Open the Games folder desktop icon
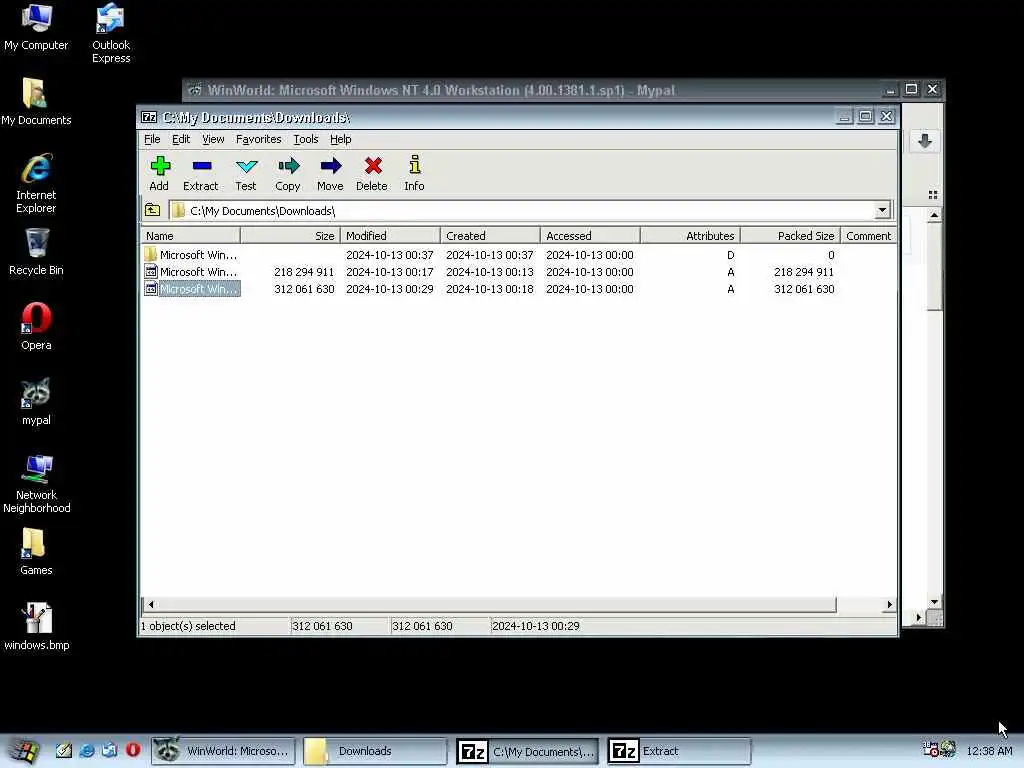Image resolution: width=1024 pixels, height=768 pixels. (x=36, y=552)
